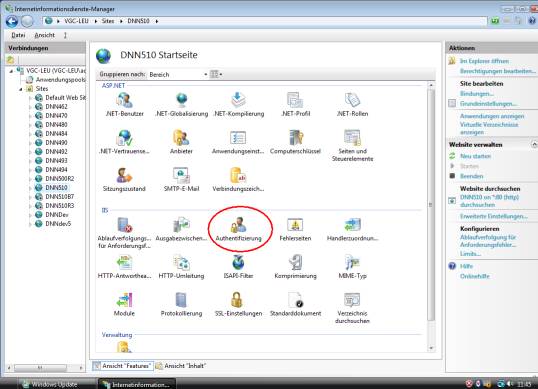The width and height of the screenshot is (538, 389).
Task: Switch to Windows Update taskbar button
Action: tap(54, 384)
